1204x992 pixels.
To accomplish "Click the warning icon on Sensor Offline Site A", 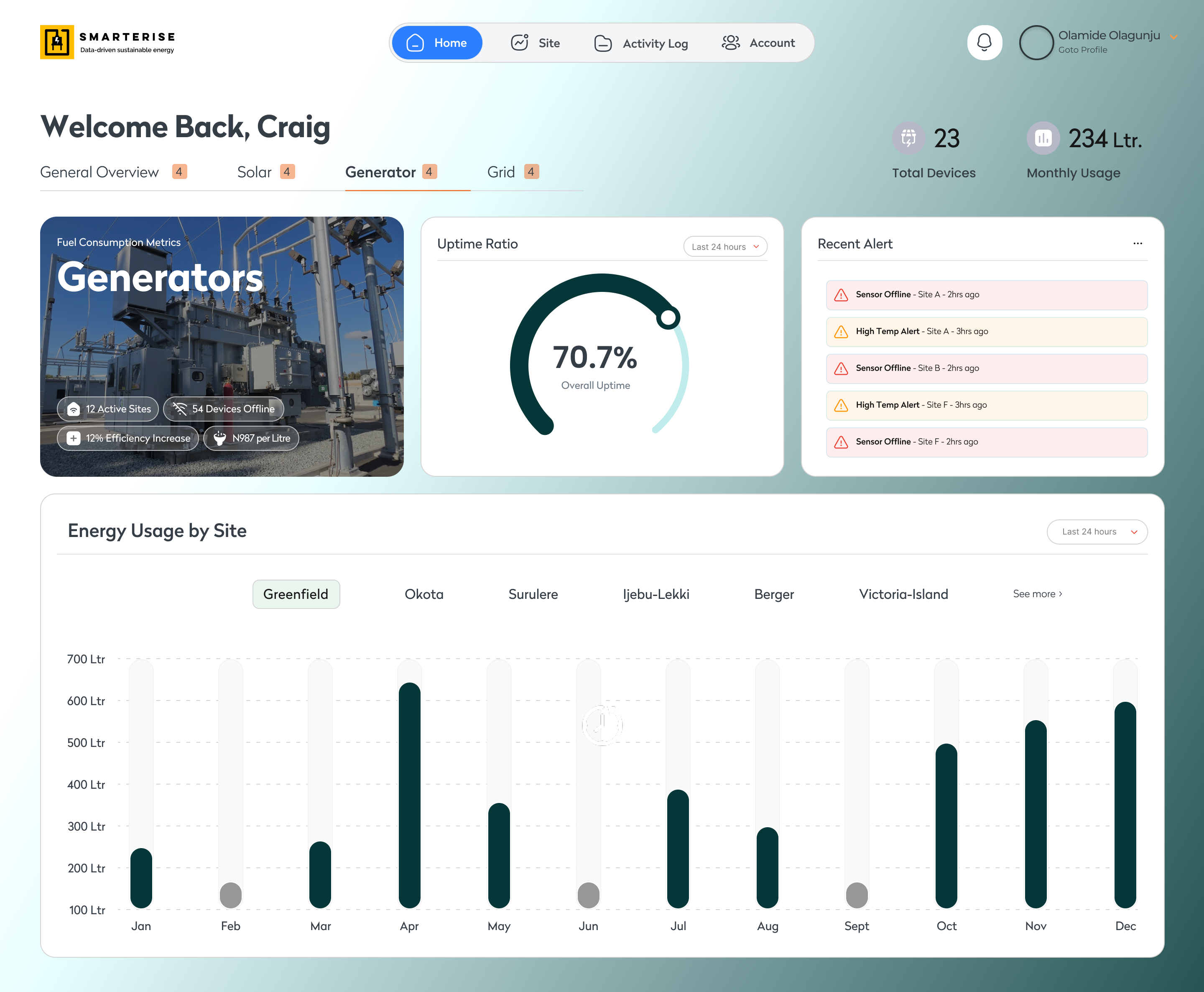I will point(841,295).
